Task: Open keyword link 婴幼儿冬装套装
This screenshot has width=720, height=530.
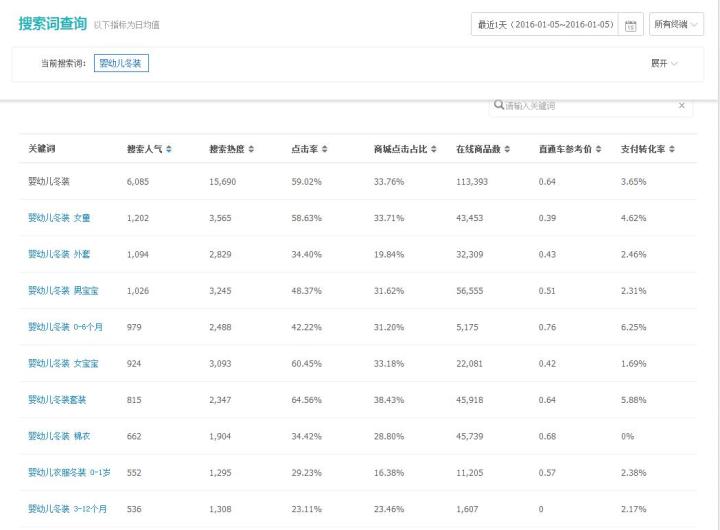Action: point(57,400)
